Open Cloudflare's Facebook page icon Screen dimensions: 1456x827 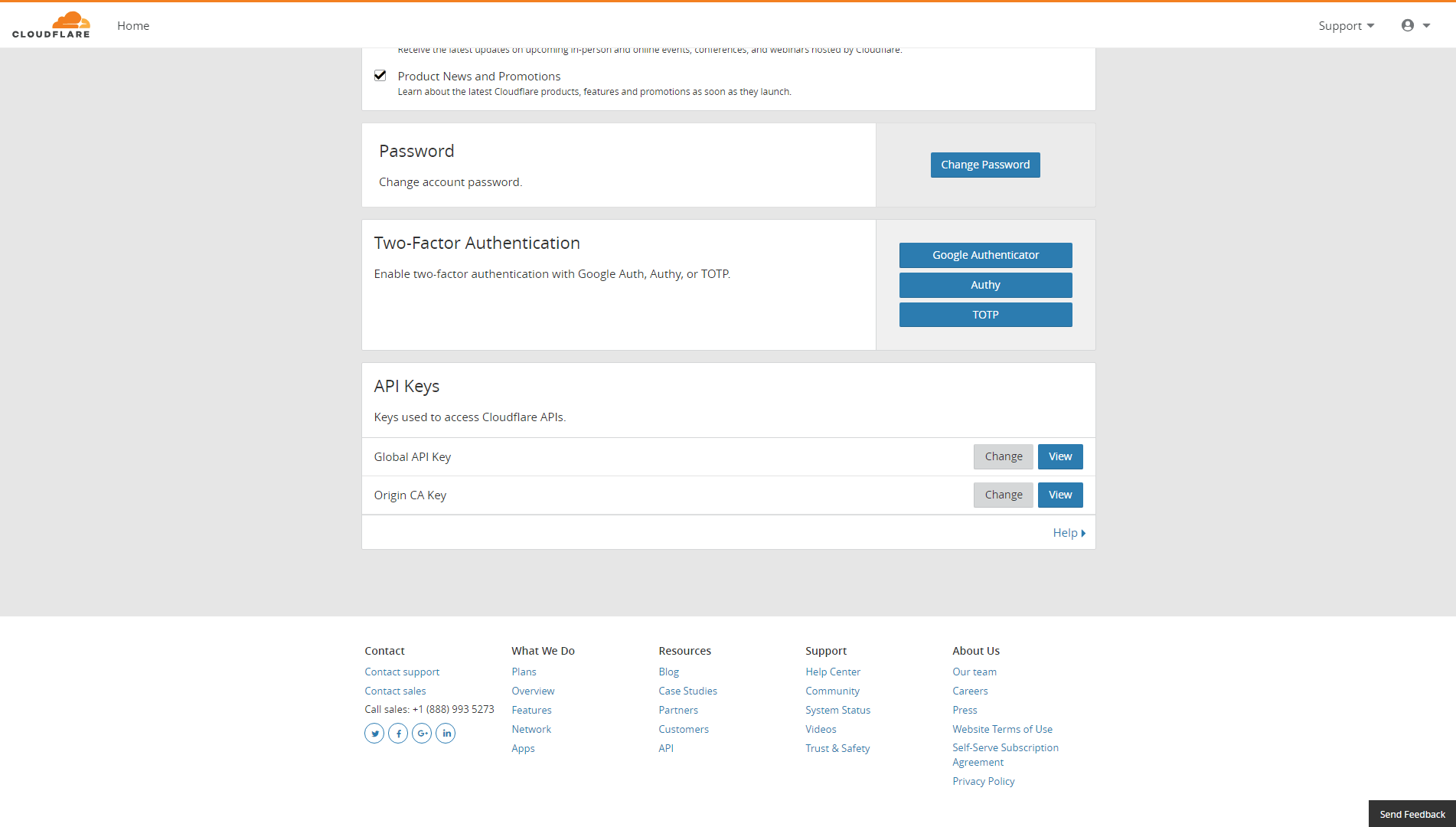tap(398, 734)
